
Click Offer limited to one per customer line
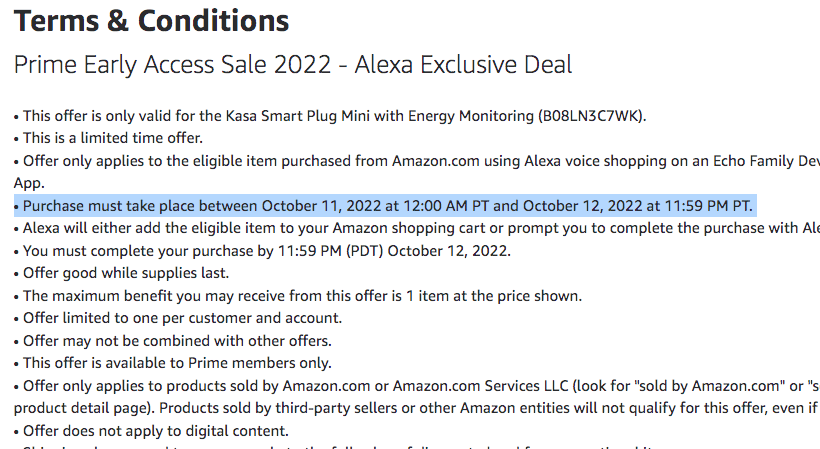(x=178, y=318)
